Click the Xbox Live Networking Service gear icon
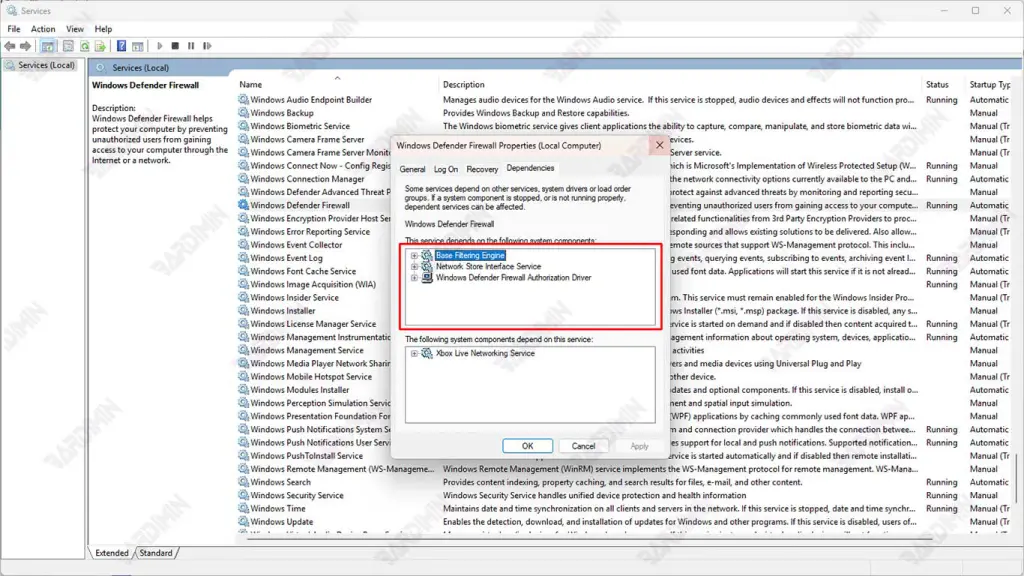The image size is (1024, 576). pyautogui.click(x=426, y=353)
